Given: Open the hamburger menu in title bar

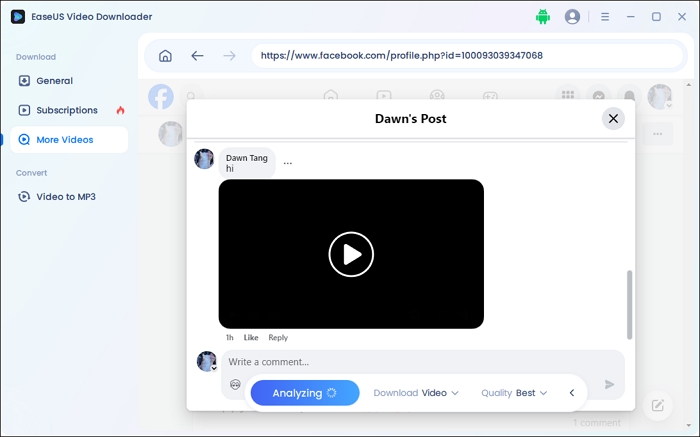Looking at the screenshot, I should coord(605,17).
